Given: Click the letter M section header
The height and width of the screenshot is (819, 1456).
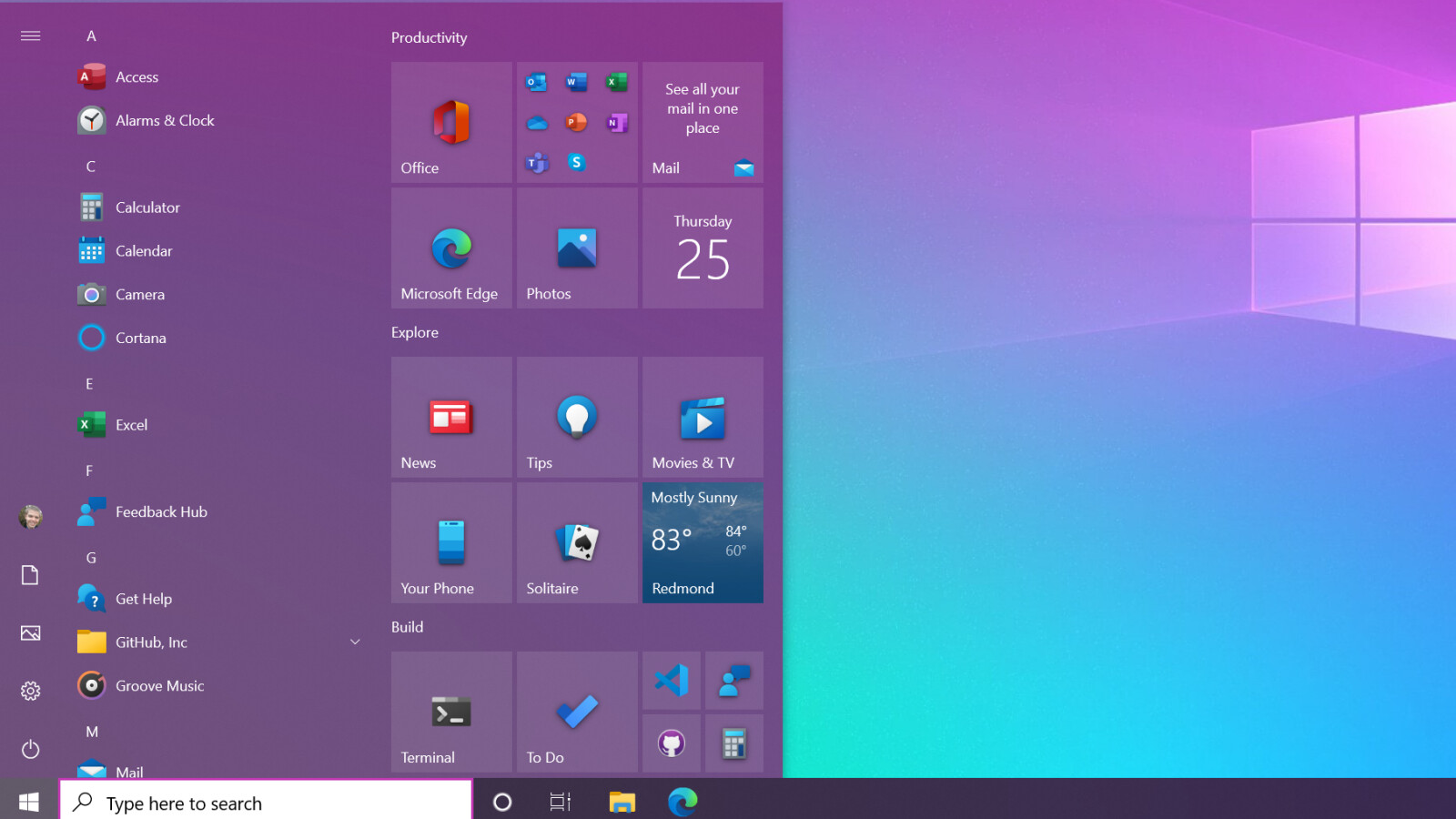Looking at the screenshot, I should click(92, 732).
